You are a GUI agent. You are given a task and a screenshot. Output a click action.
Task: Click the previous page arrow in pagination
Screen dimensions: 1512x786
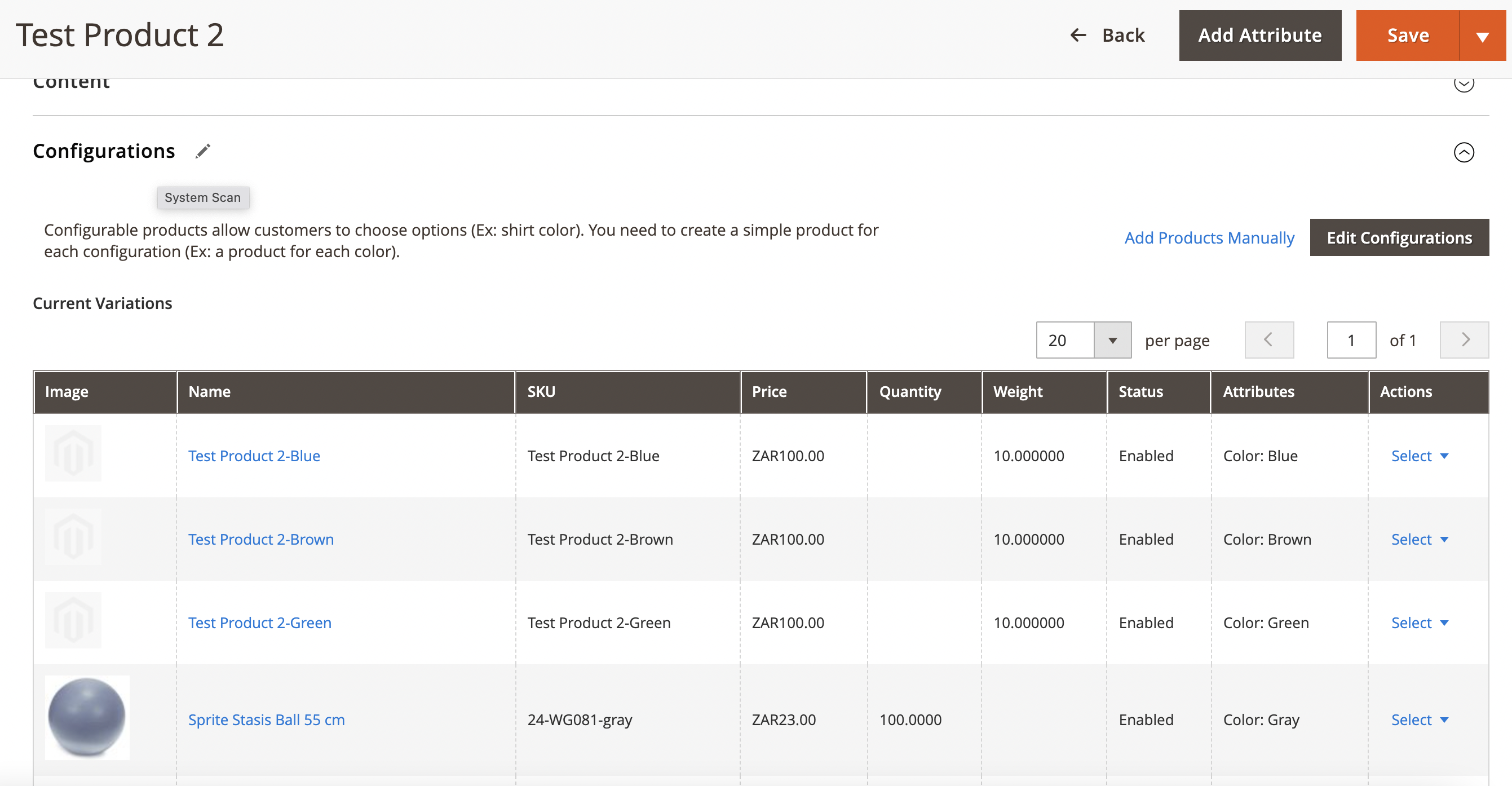coord(1269,340)
